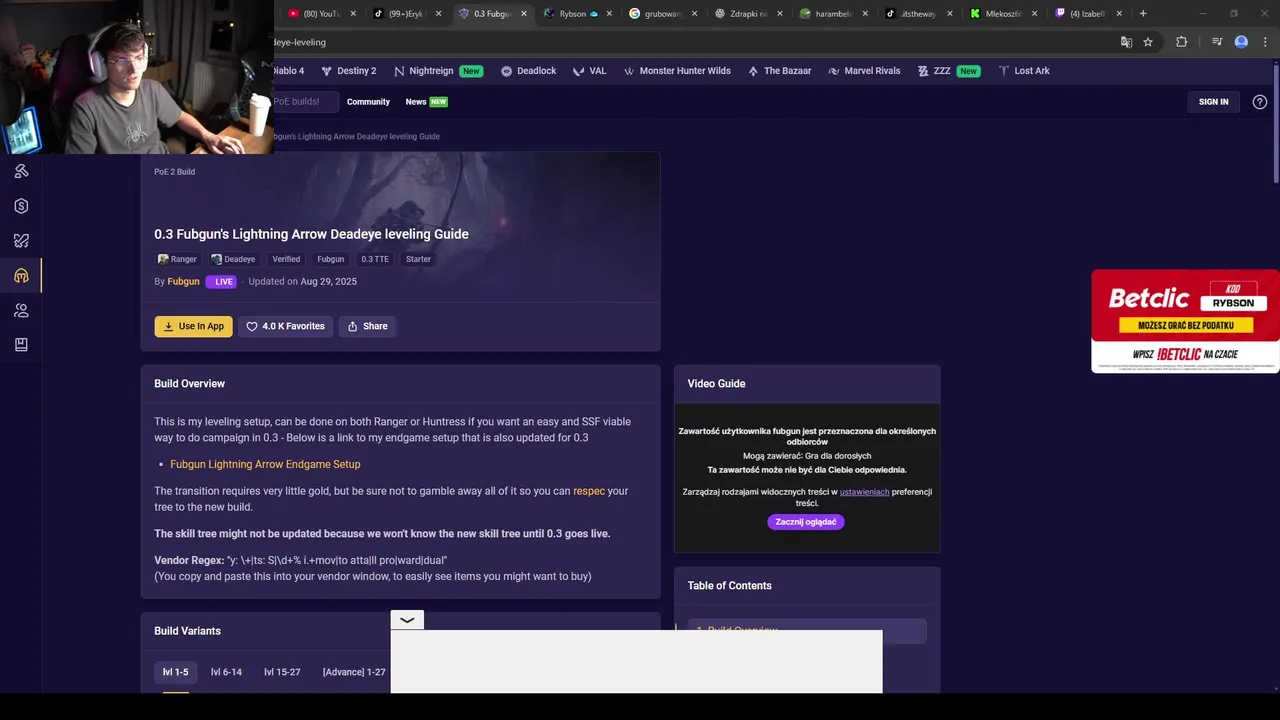The image size is (1280, 720).
Task: Click the Zacznij oglądać button
Action: (x=806, y=522)
